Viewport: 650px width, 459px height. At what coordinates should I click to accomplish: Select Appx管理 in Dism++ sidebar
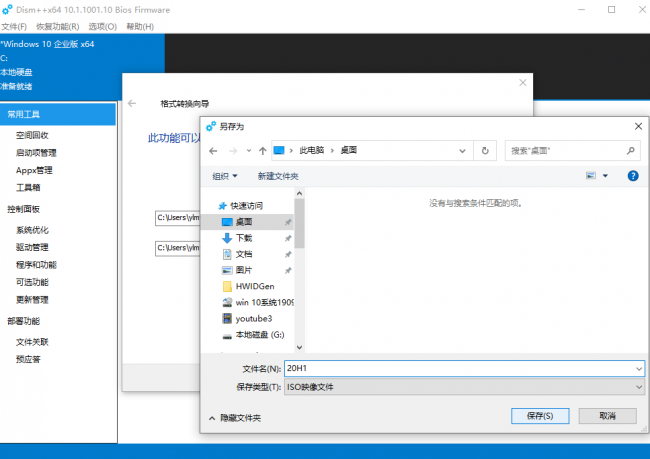pos(34,170)
